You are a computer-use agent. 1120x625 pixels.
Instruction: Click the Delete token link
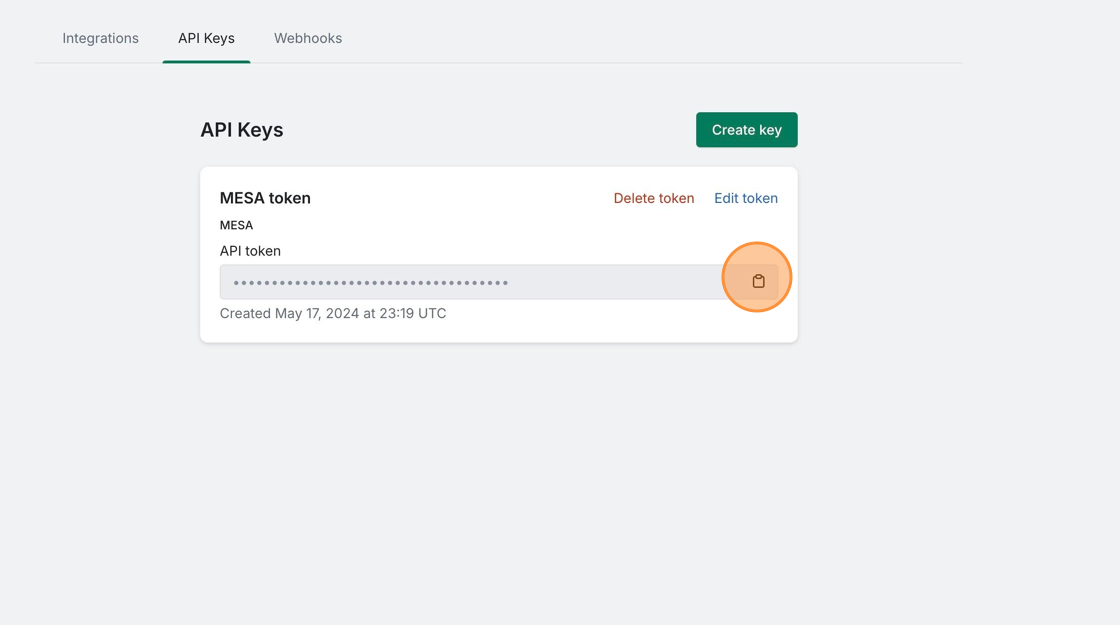(653, 198)
